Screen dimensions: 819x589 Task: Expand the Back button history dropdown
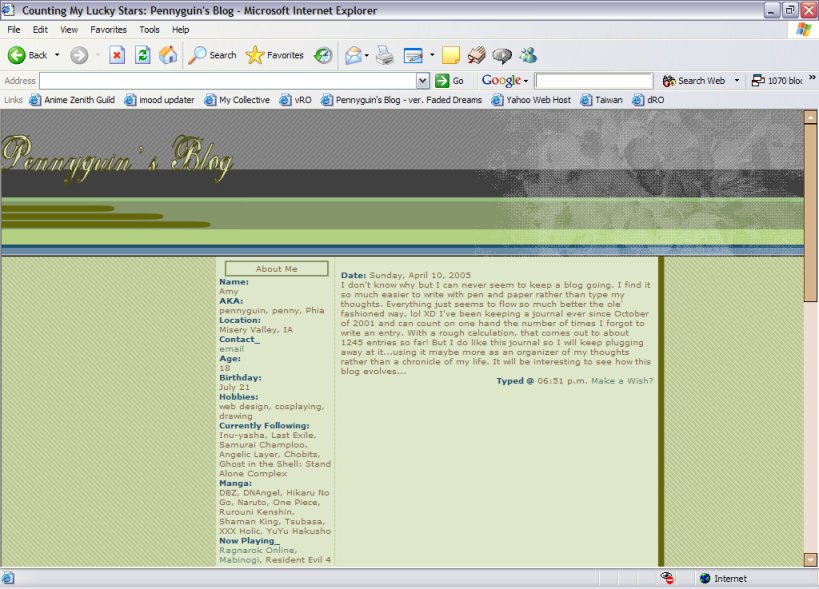[57, 55]
